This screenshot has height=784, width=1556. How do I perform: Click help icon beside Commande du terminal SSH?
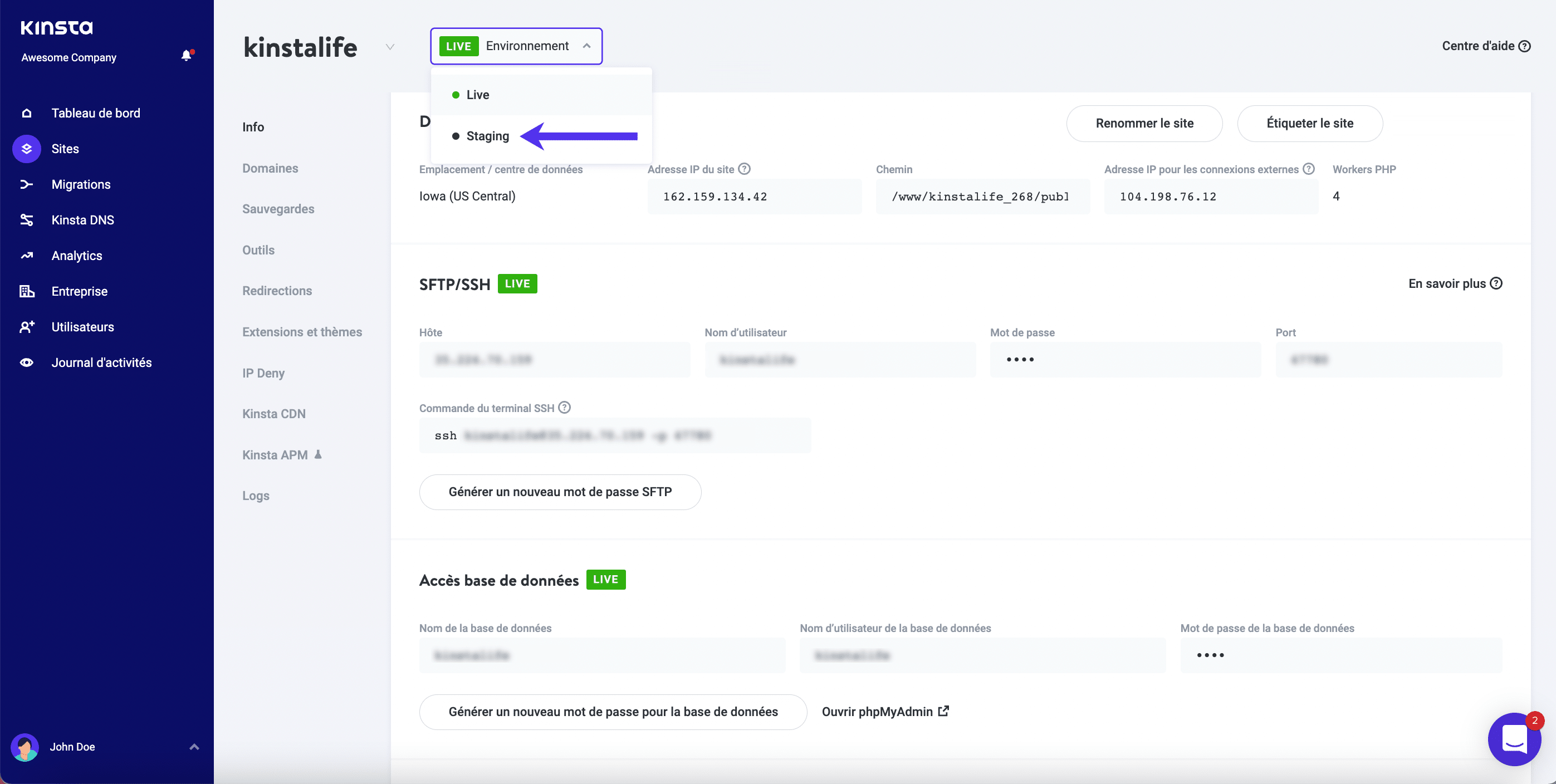coord(564,408)
